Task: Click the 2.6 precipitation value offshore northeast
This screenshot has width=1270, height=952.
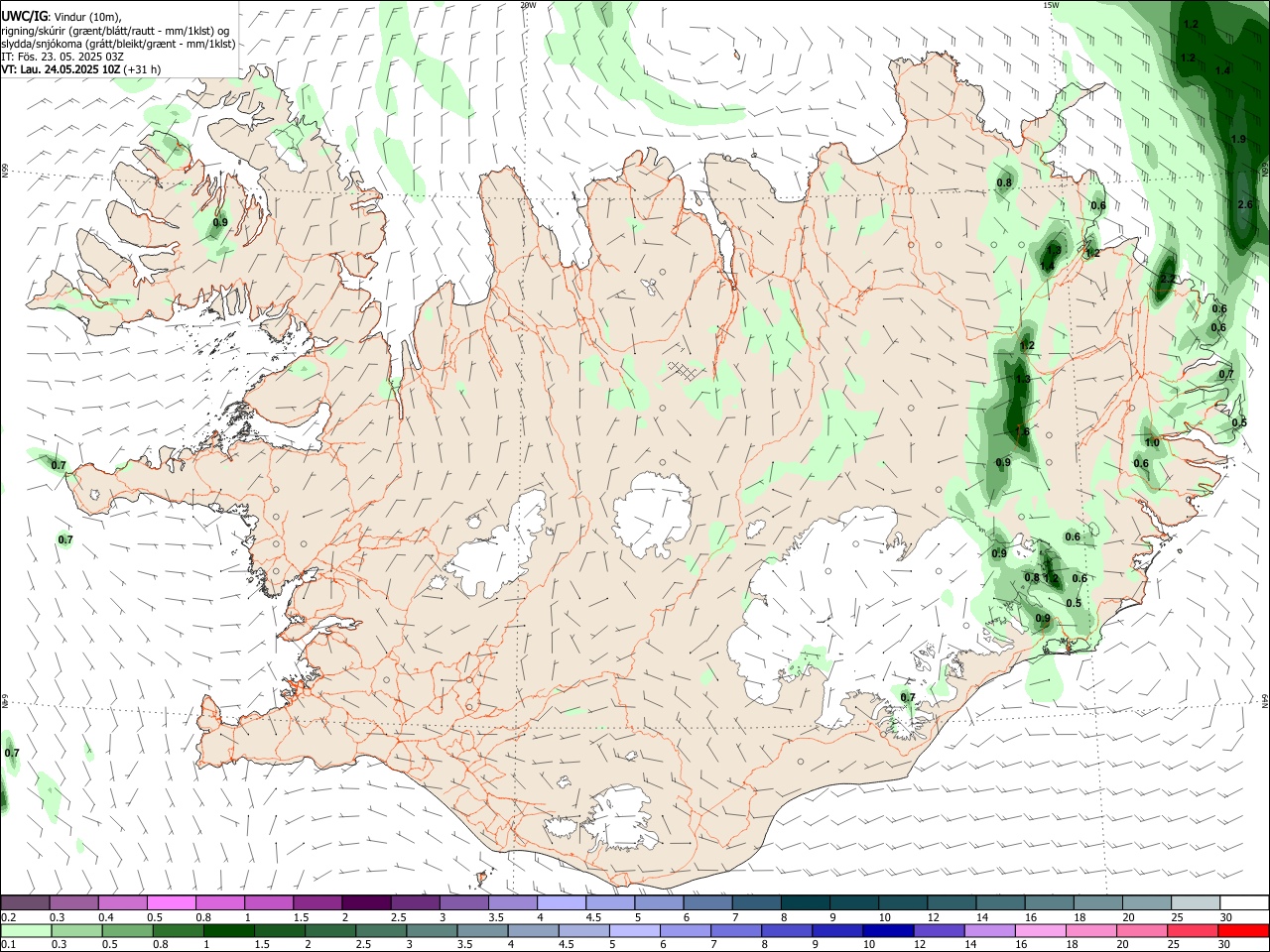Action: pos(1246,204)
